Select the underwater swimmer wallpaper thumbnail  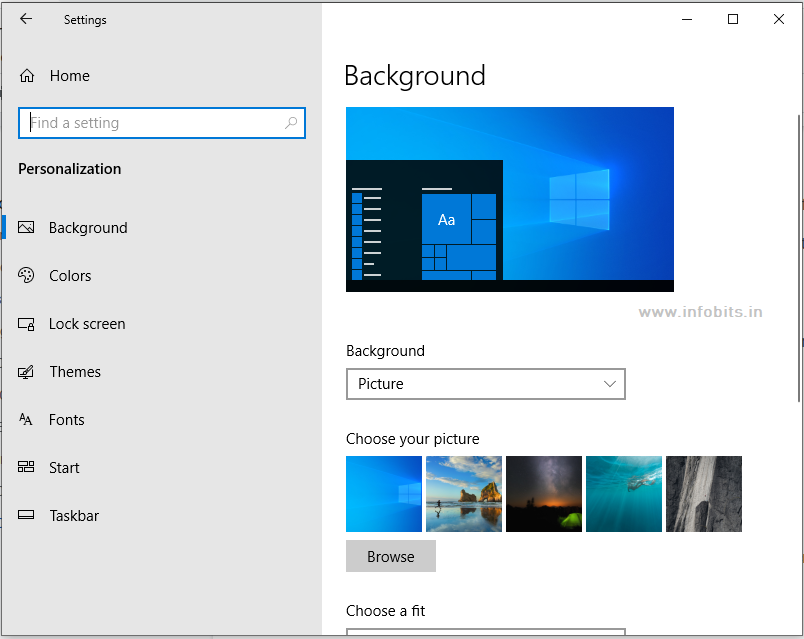click(624, 494)
